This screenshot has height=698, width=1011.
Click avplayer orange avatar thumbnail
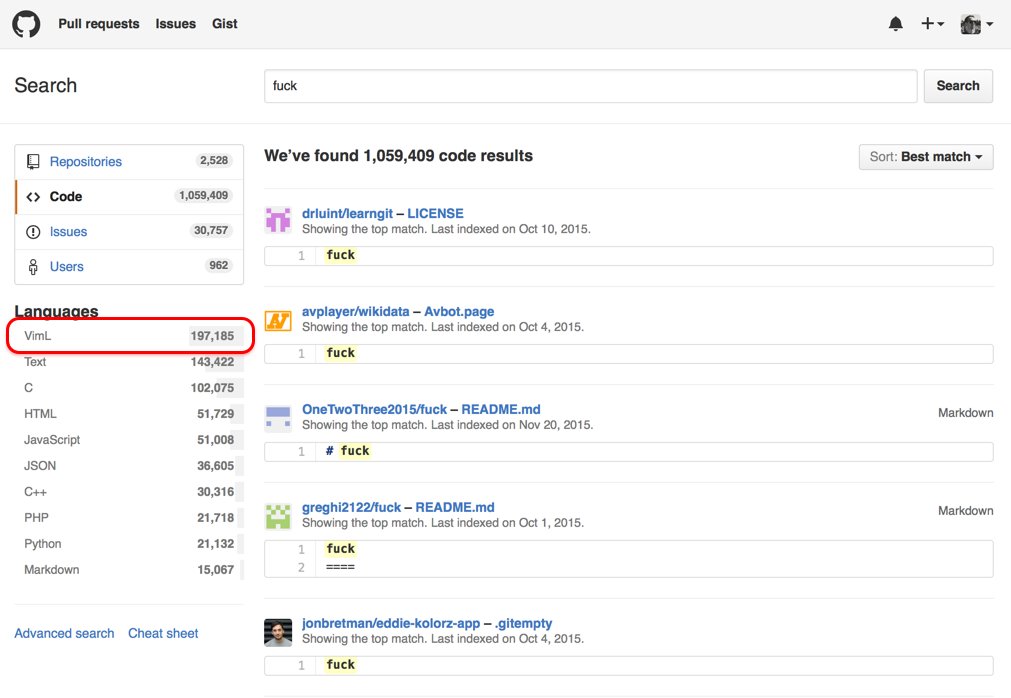tap(278, 320)
